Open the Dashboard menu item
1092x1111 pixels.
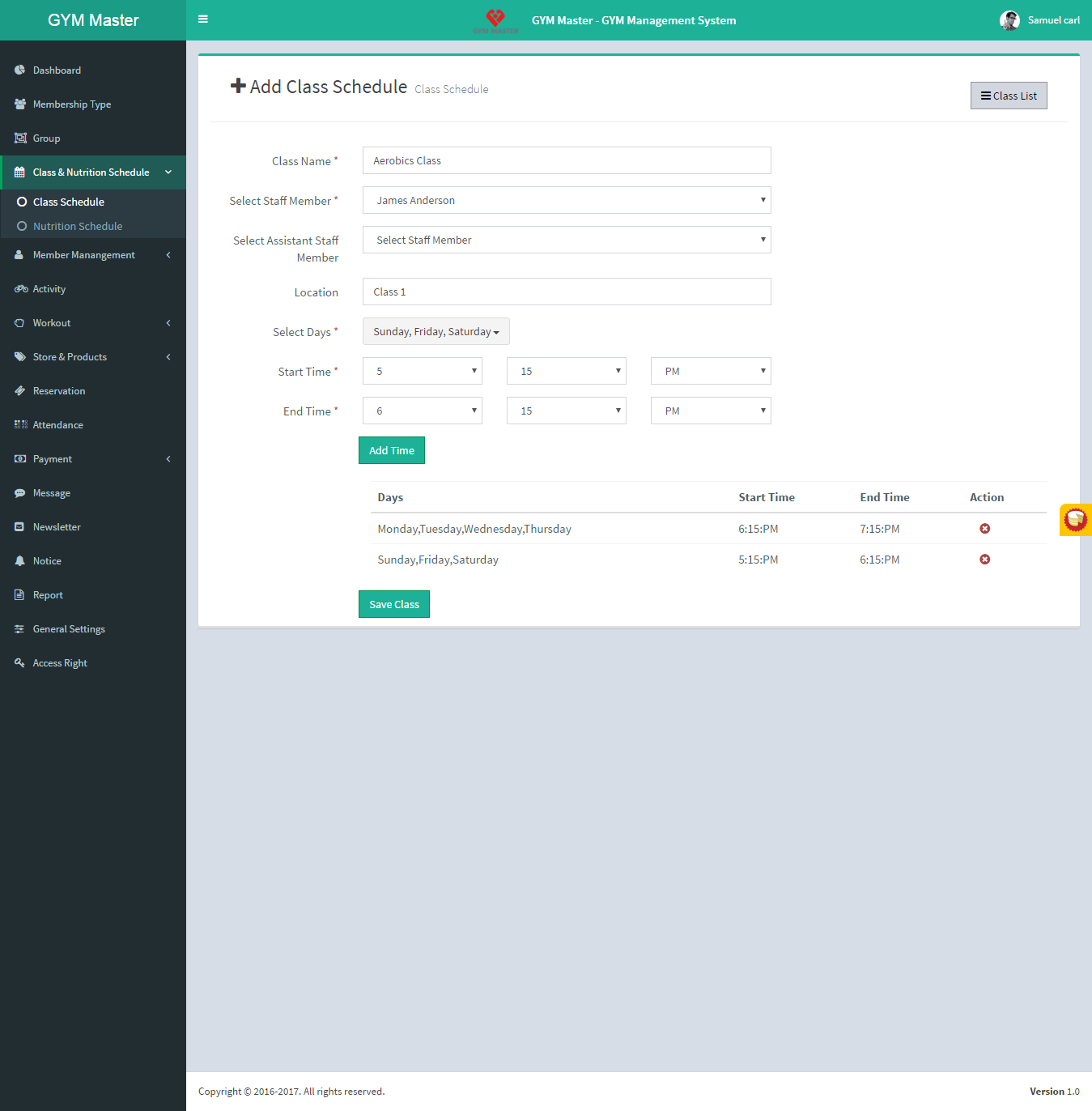[93, 70]
